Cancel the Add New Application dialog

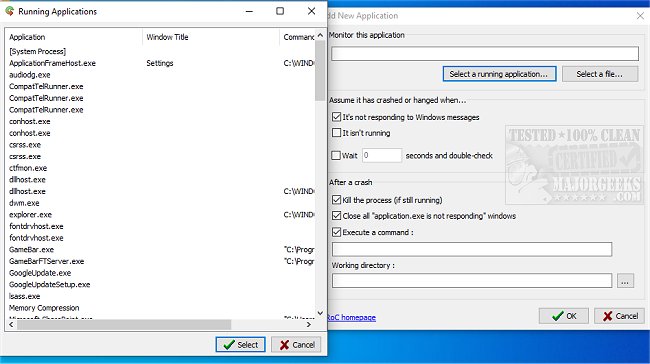[x=619, y=316]
